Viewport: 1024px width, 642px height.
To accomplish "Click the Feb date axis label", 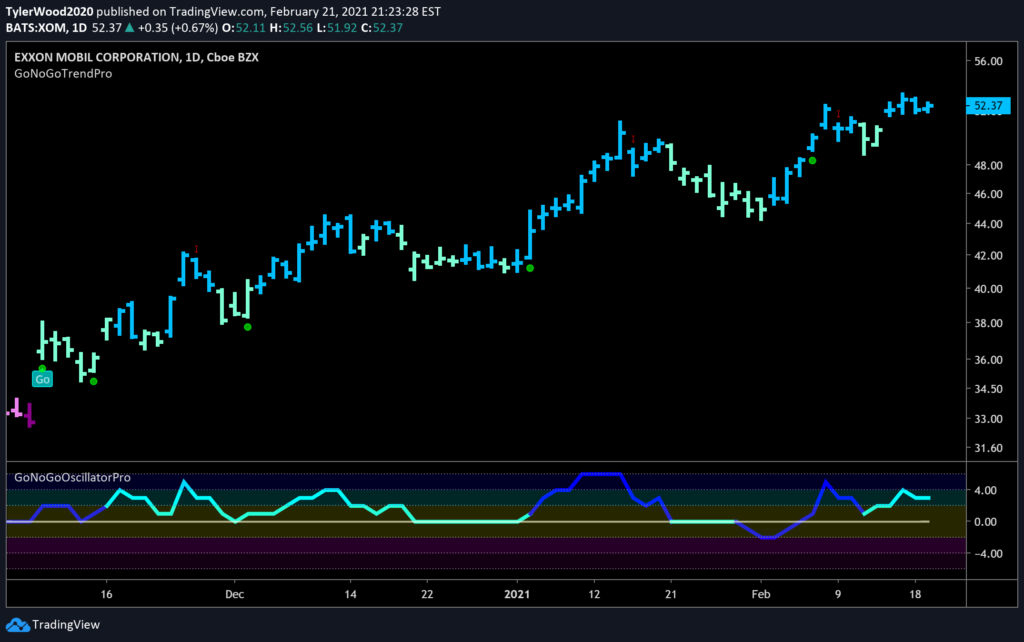I will pos(761,594).
